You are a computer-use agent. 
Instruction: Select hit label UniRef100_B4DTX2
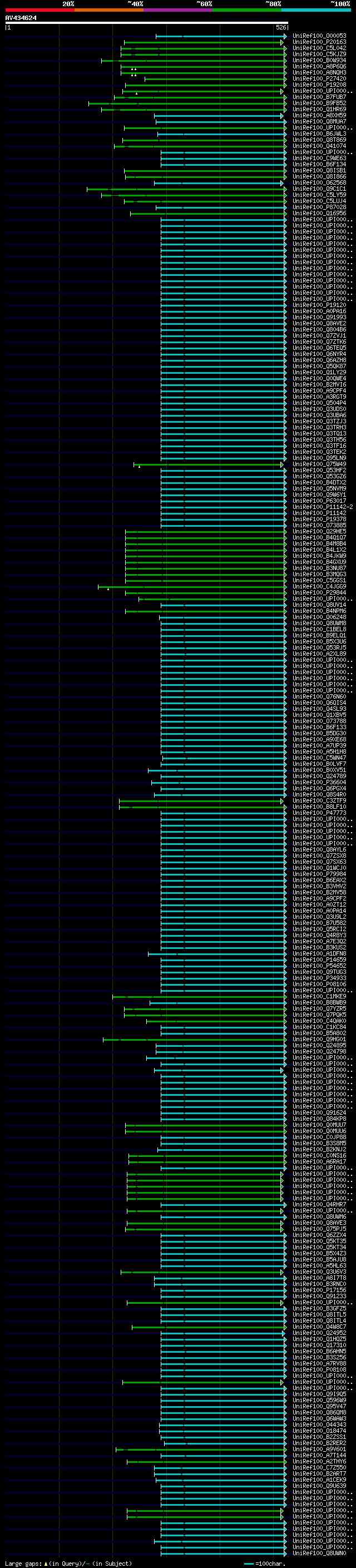tap(319, 483)
